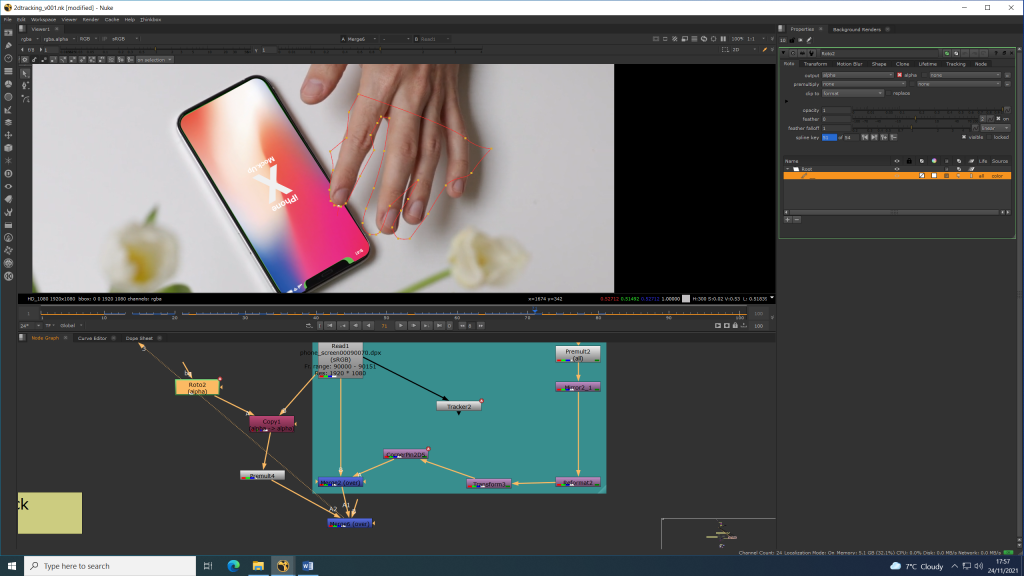Viewport: 1024px width, 576px height.
Task: Play the timeline backward
Action: click(x=368, y=325)
